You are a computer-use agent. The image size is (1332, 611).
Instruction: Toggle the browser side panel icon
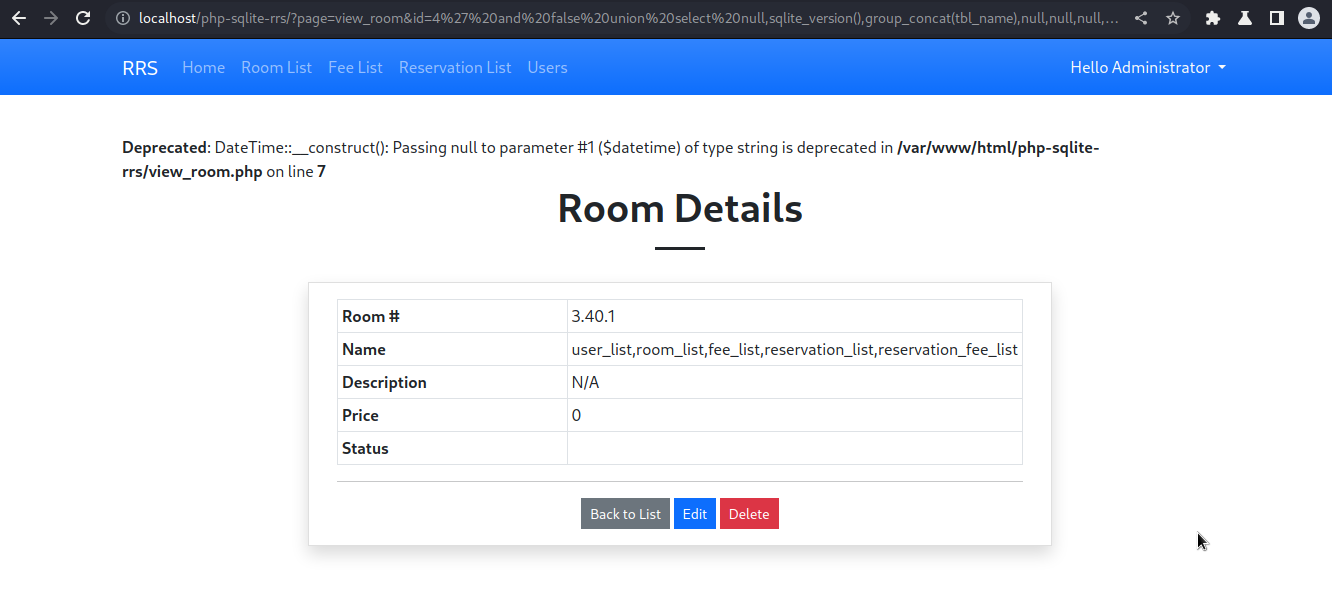point(1277,18)
